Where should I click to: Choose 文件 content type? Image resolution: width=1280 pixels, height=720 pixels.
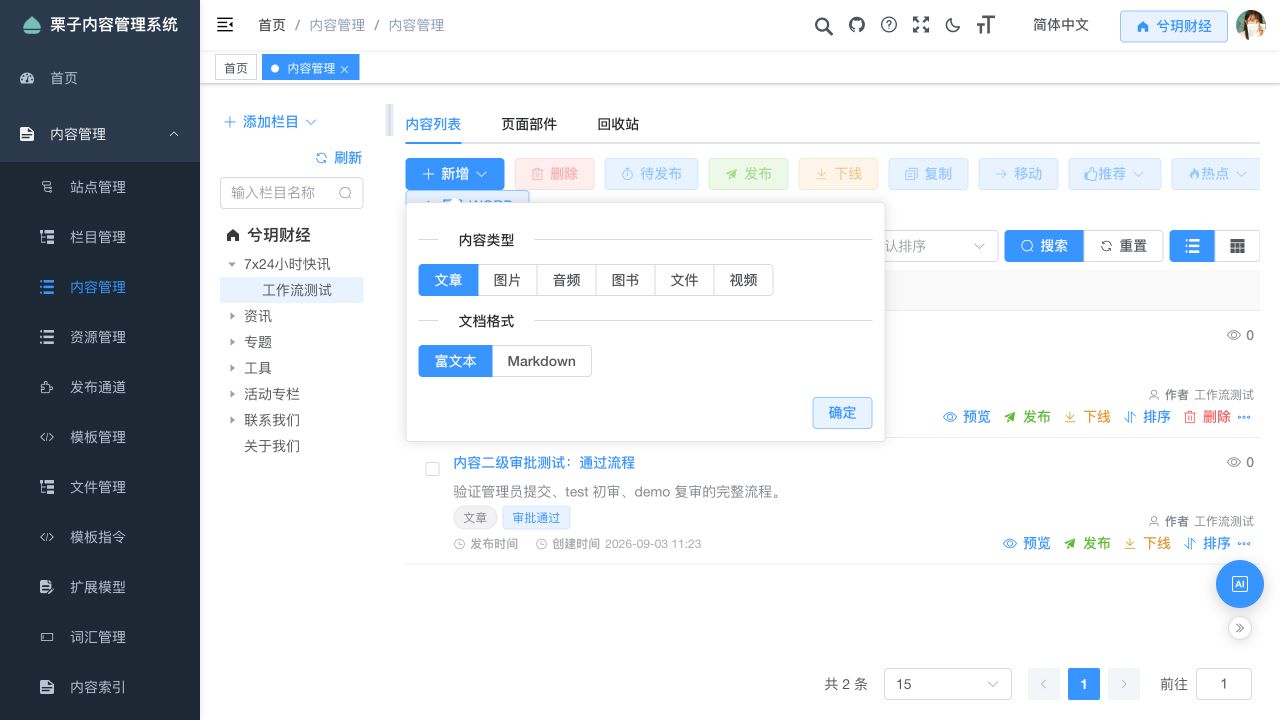684,280
